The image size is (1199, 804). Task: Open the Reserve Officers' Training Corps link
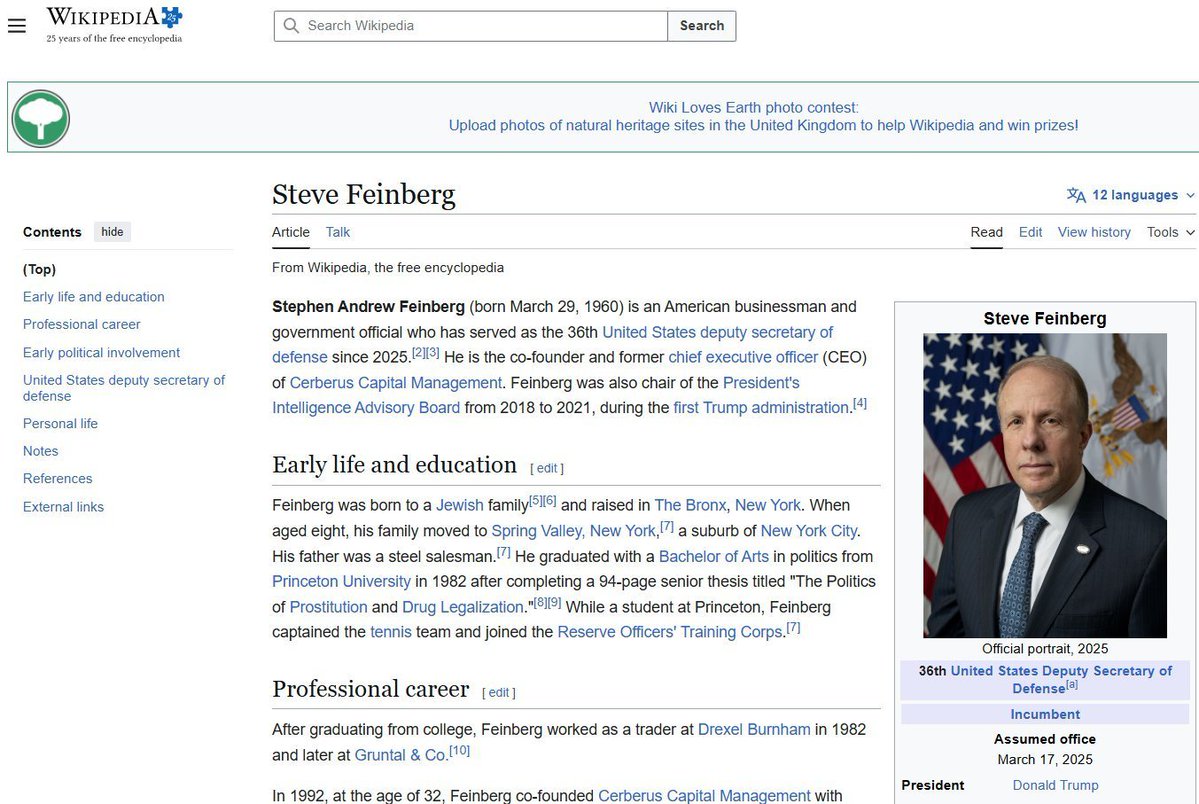tap(670, 632)
